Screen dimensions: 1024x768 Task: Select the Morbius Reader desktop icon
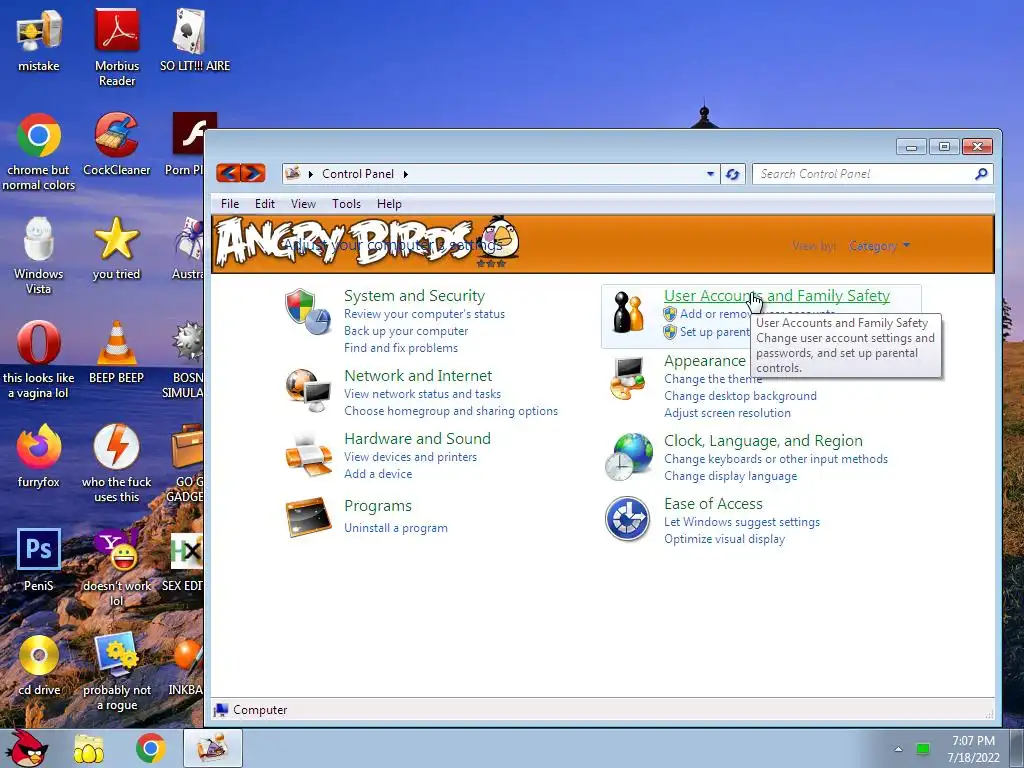tap(117, 48)
